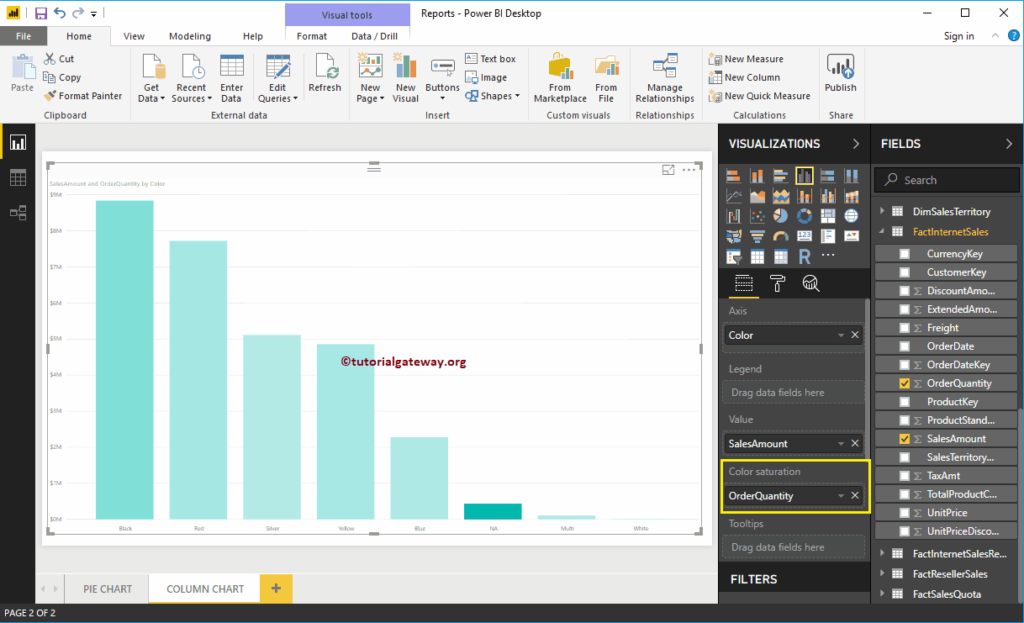Viewport: 1024px width, 623px height.
Task: Switch to the View ribbon tab
Action: [134, 36]
